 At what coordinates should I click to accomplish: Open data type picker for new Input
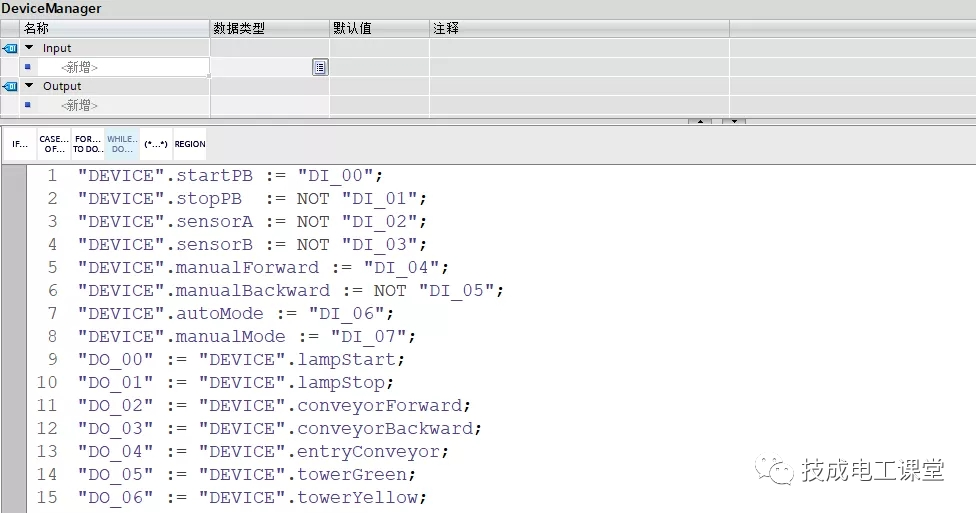pos(320,67)
